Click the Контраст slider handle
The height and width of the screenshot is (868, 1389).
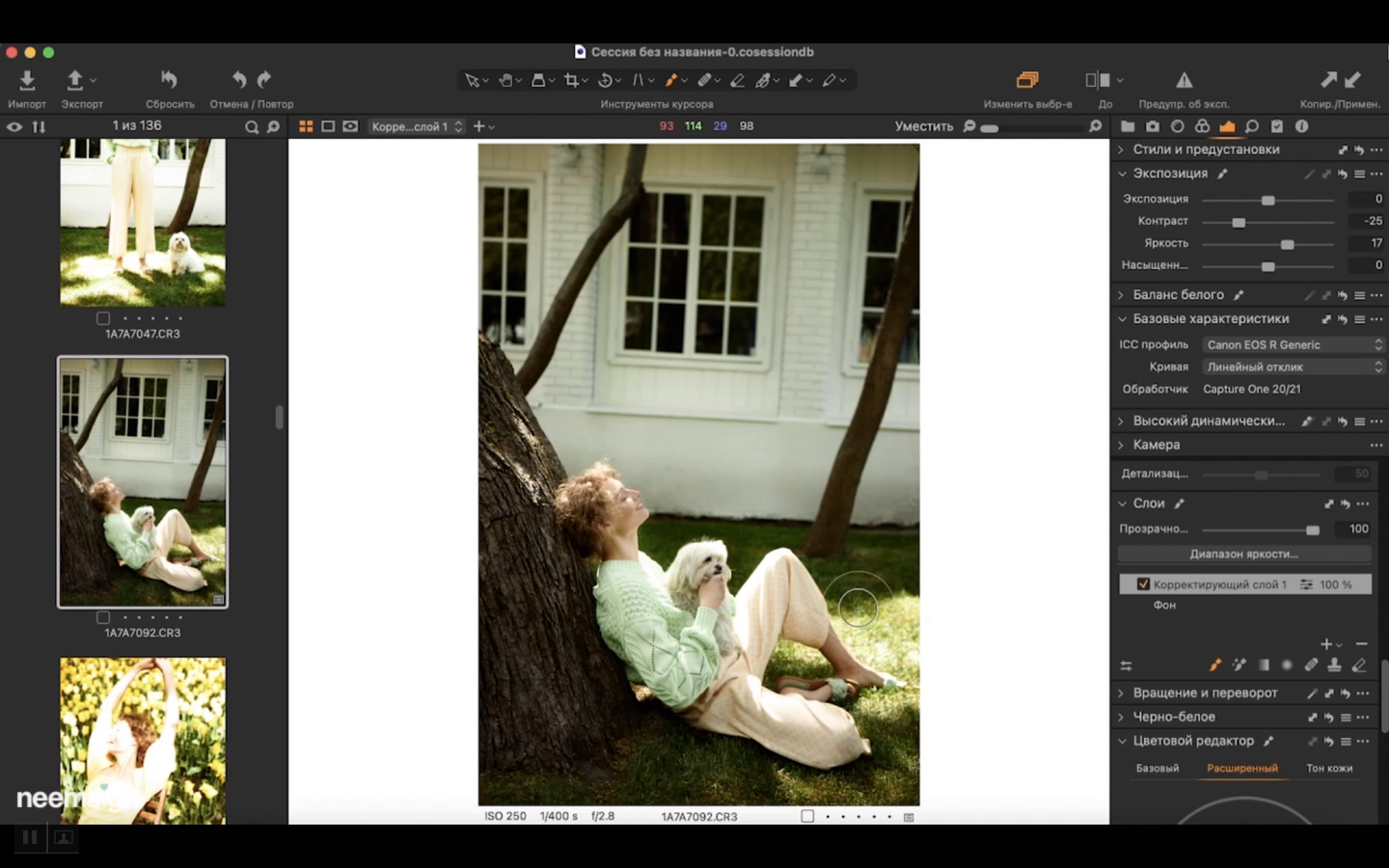point(1239,222)
